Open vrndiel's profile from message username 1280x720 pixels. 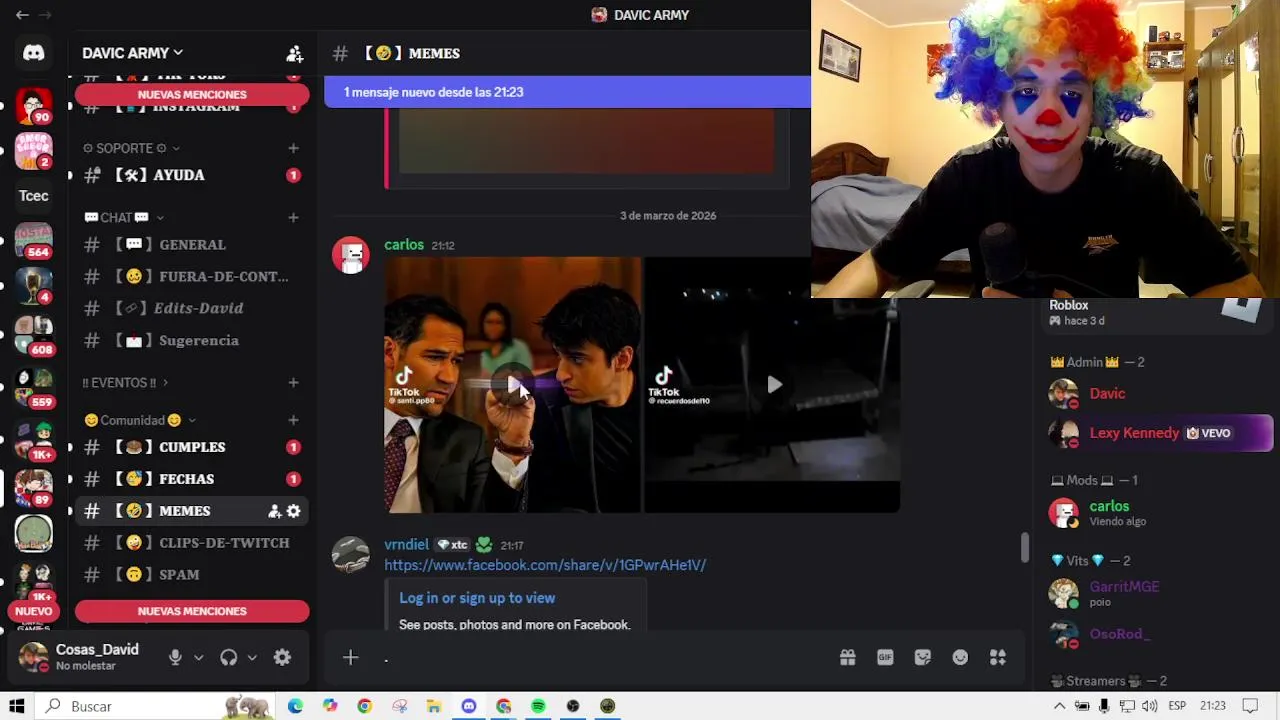click(x=406, y=545)
